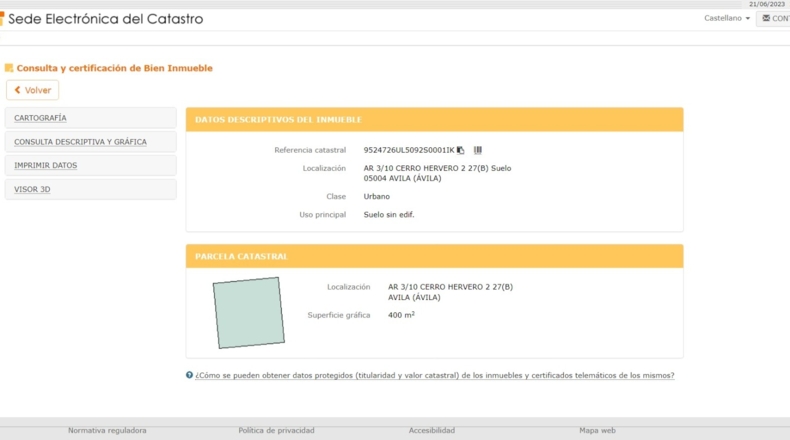The width and height of the screenshot is (790, 440).
Task: Click the 'Suelo sin edif.' value
Action: (389, 215)
